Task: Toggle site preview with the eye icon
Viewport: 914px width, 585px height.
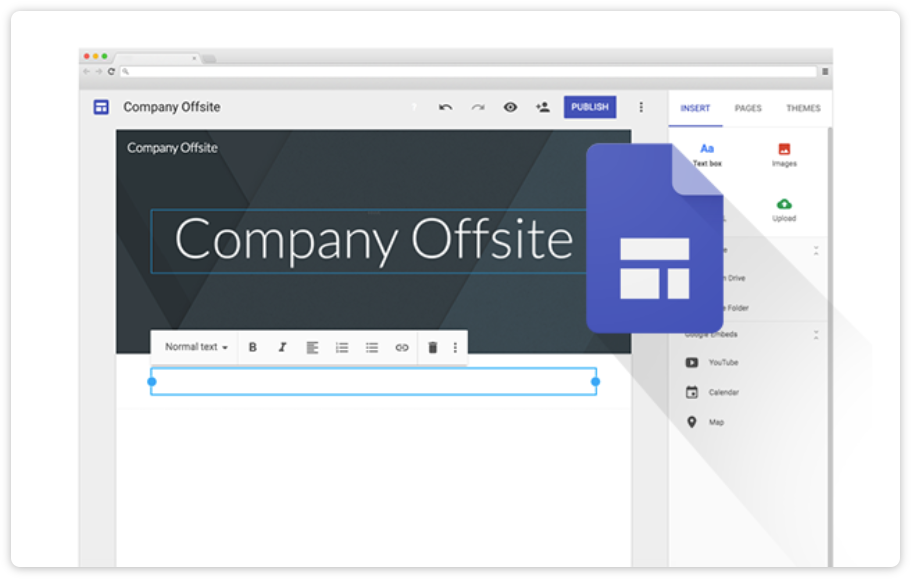Action: pyautogui.click(x=510, y=108)
